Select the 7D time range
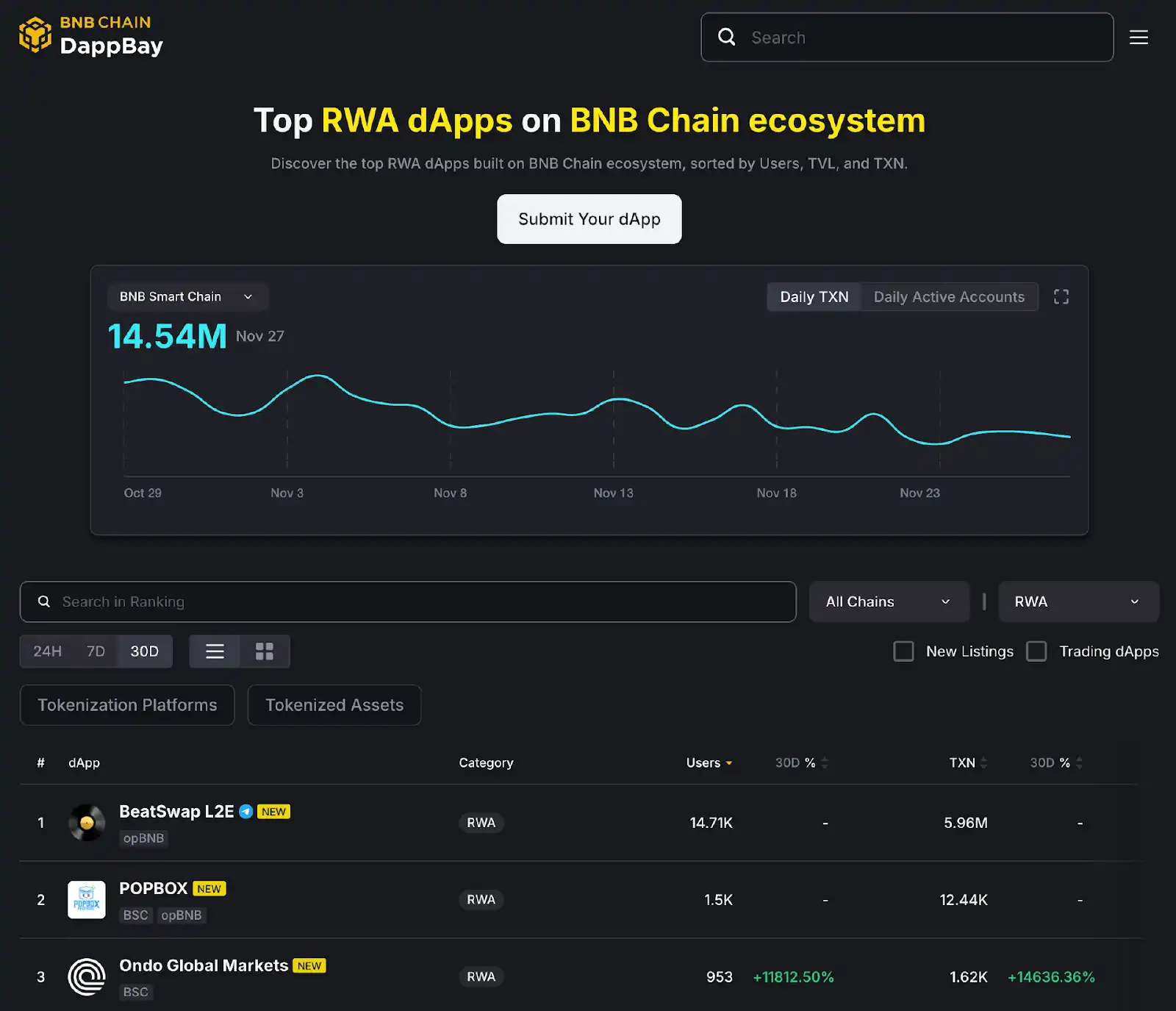 click(x=96, y=651)
